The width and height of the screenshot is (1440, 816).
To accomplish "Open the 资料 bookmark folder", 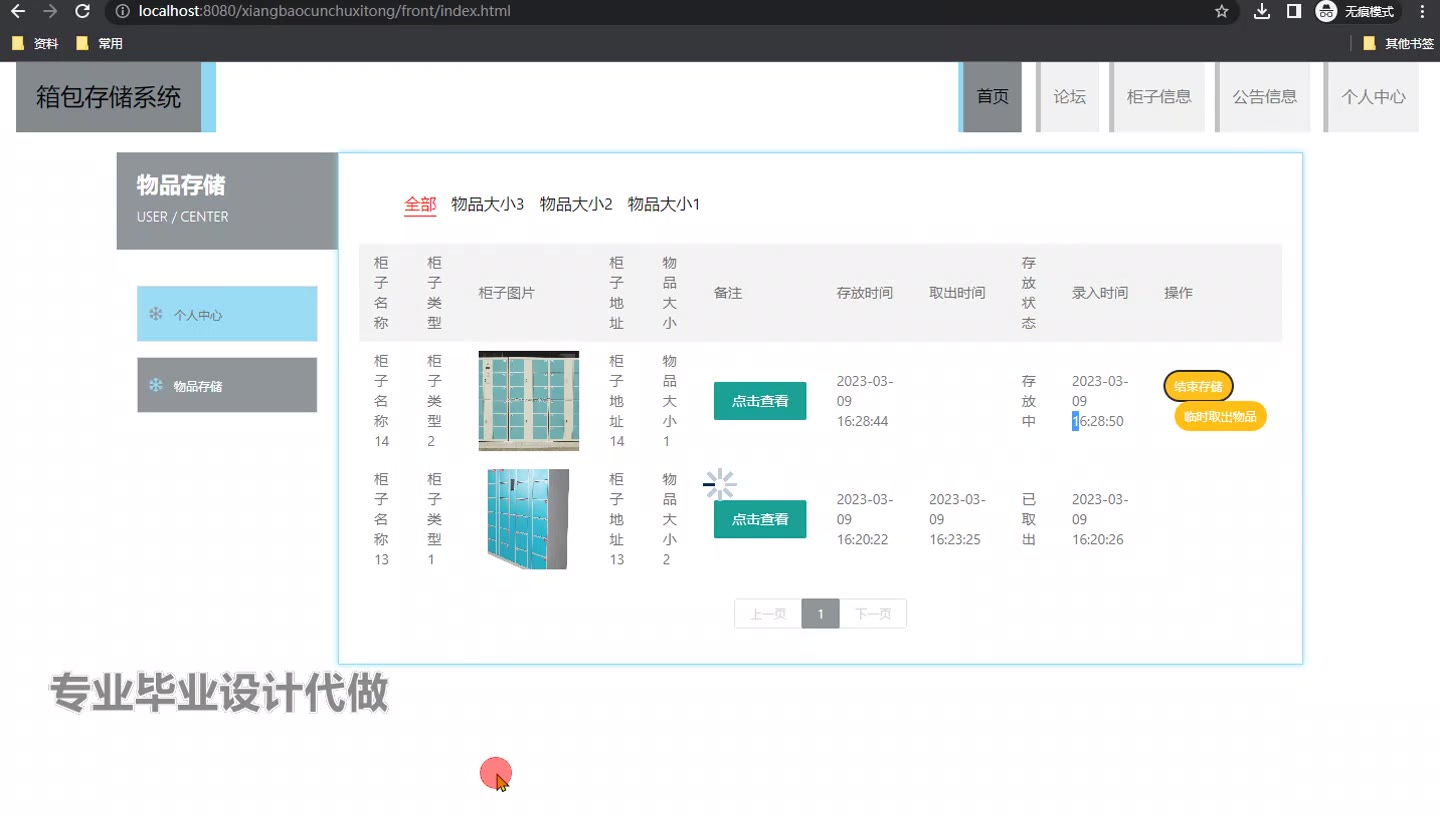I will pos(36,44).
